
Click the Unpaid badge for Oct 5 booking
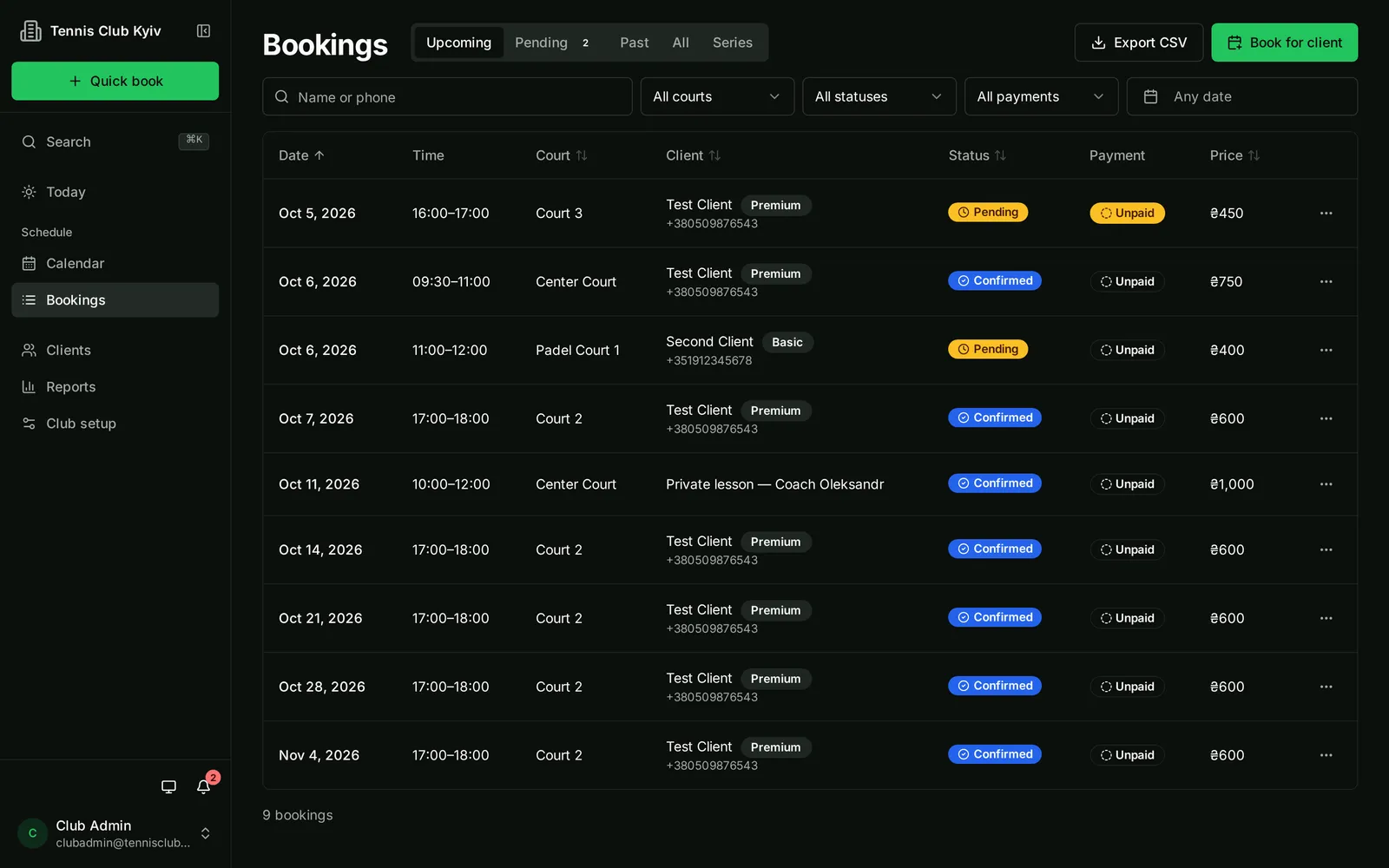[x=1127, y=214]
